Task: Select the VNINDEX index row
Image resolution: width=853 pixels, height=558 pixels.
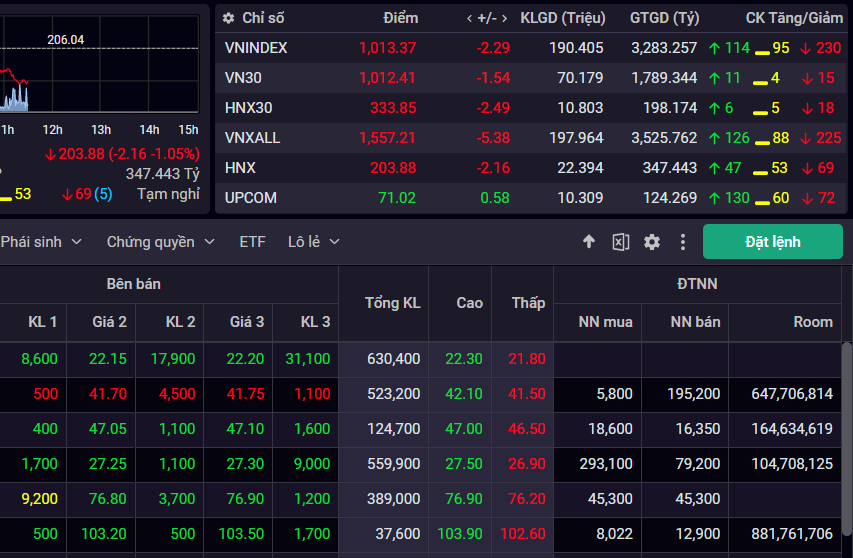Action: [531, 48]
